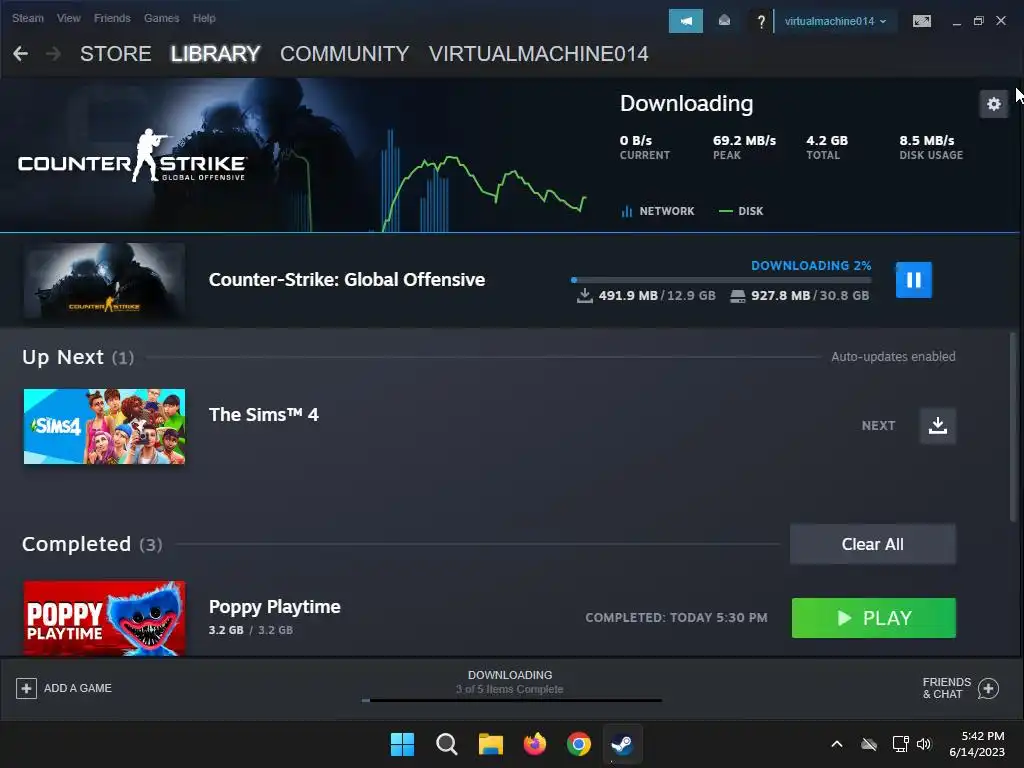Start The Sims 4 download now
The image size is (1024, 768).
click(938, 426)
